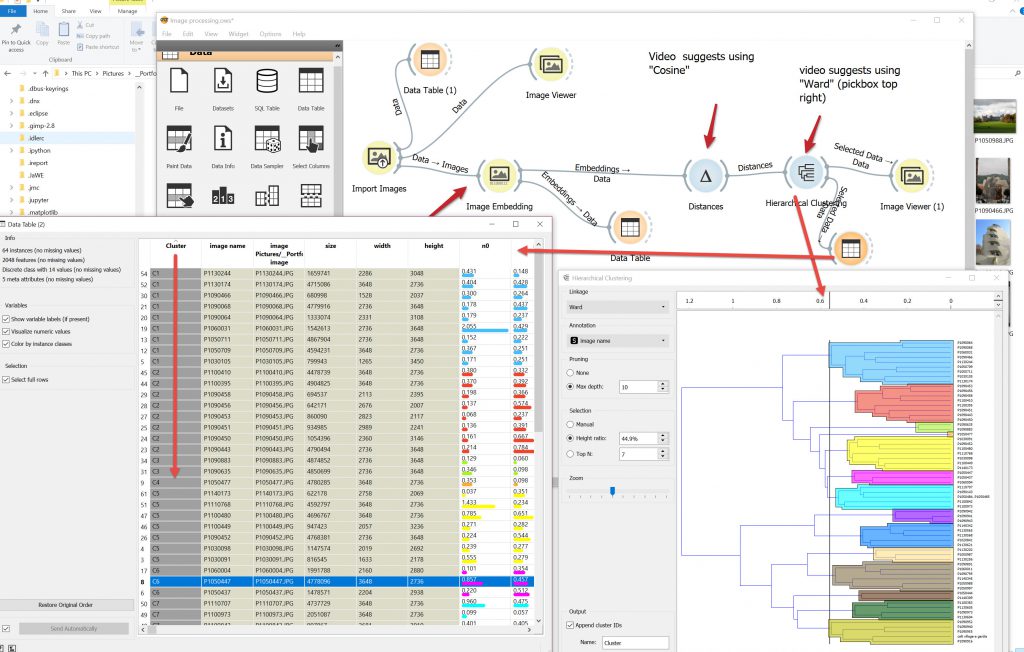The height and width of the screenshot is (652, 1024).
Task: Open the Widget menu in Orange
Action: pyautogui.click(x=238, y=34)
